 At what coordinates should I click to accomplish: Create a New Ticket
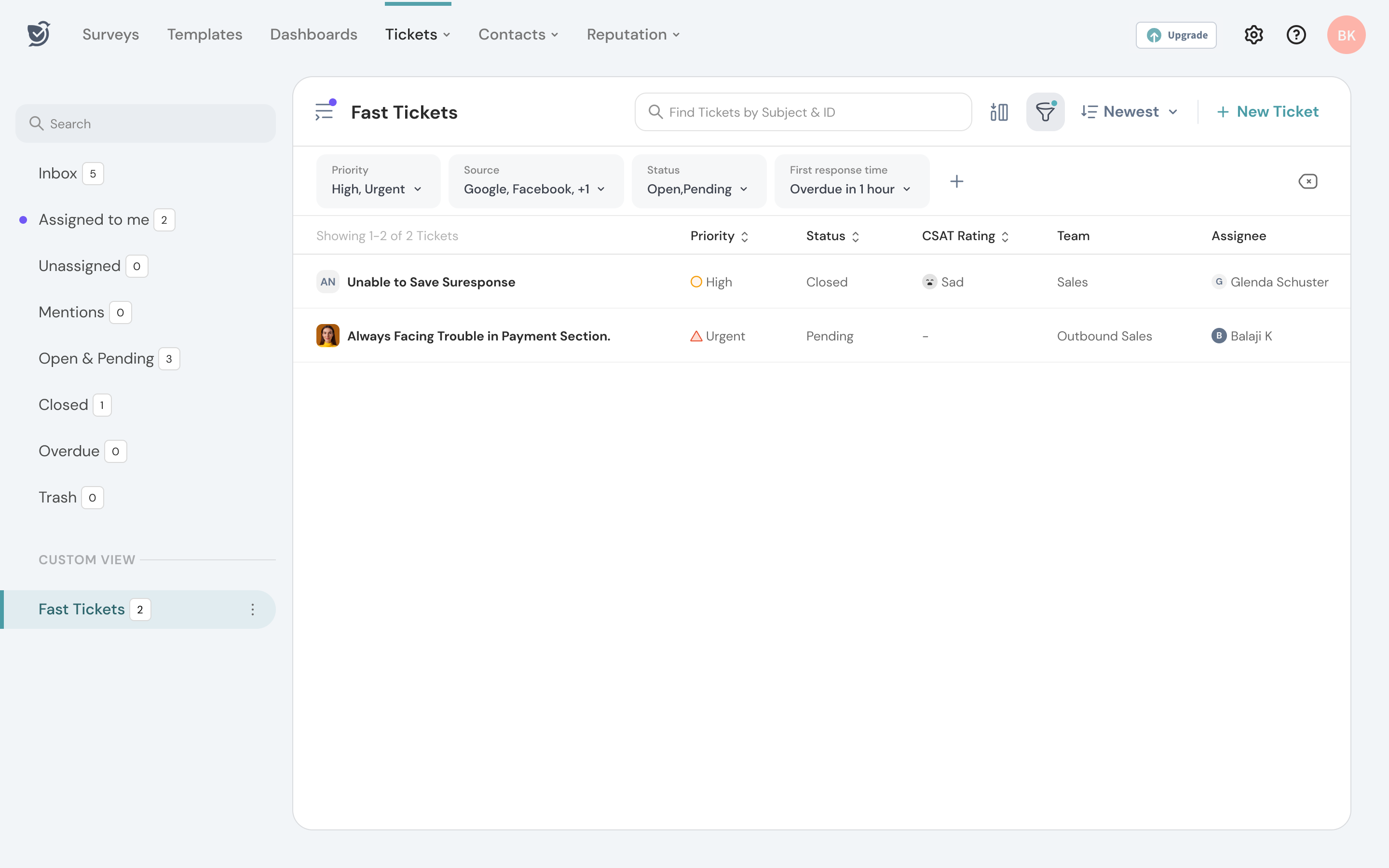(1267, 112)
